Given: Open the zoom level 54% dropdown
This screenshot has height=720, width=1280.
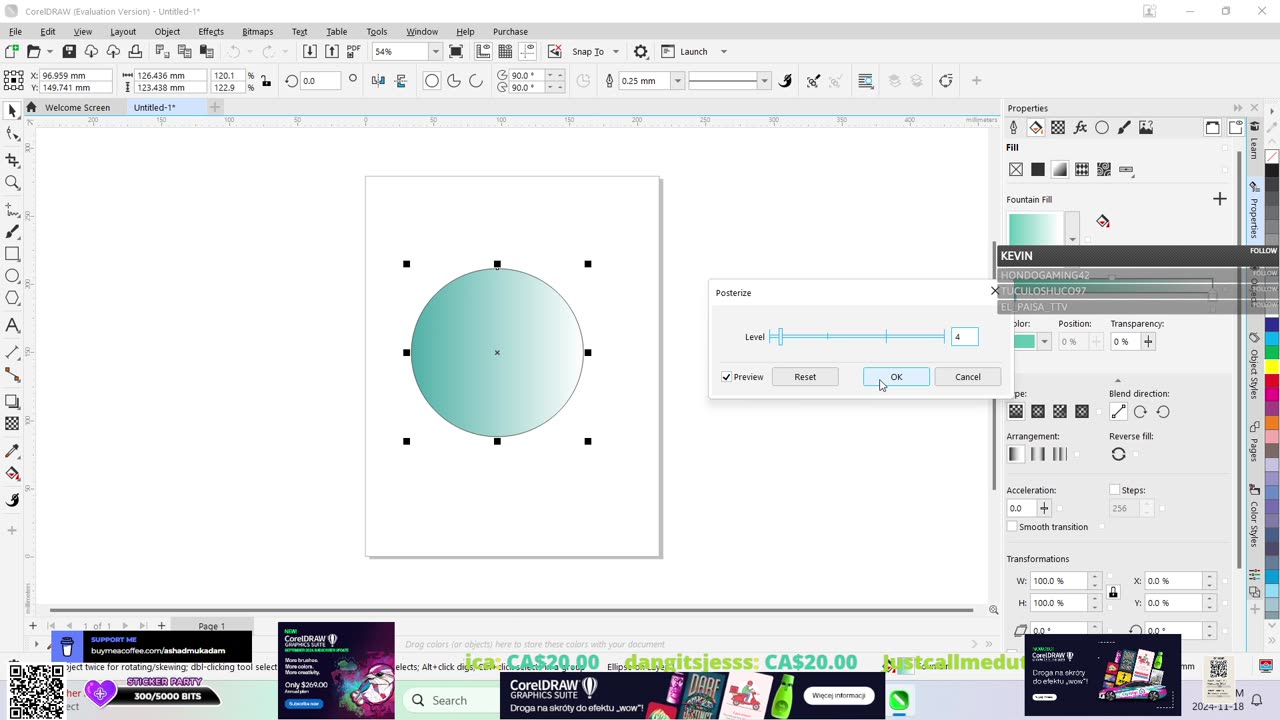Looking at the screenshot, I should (x=435, y=52).
